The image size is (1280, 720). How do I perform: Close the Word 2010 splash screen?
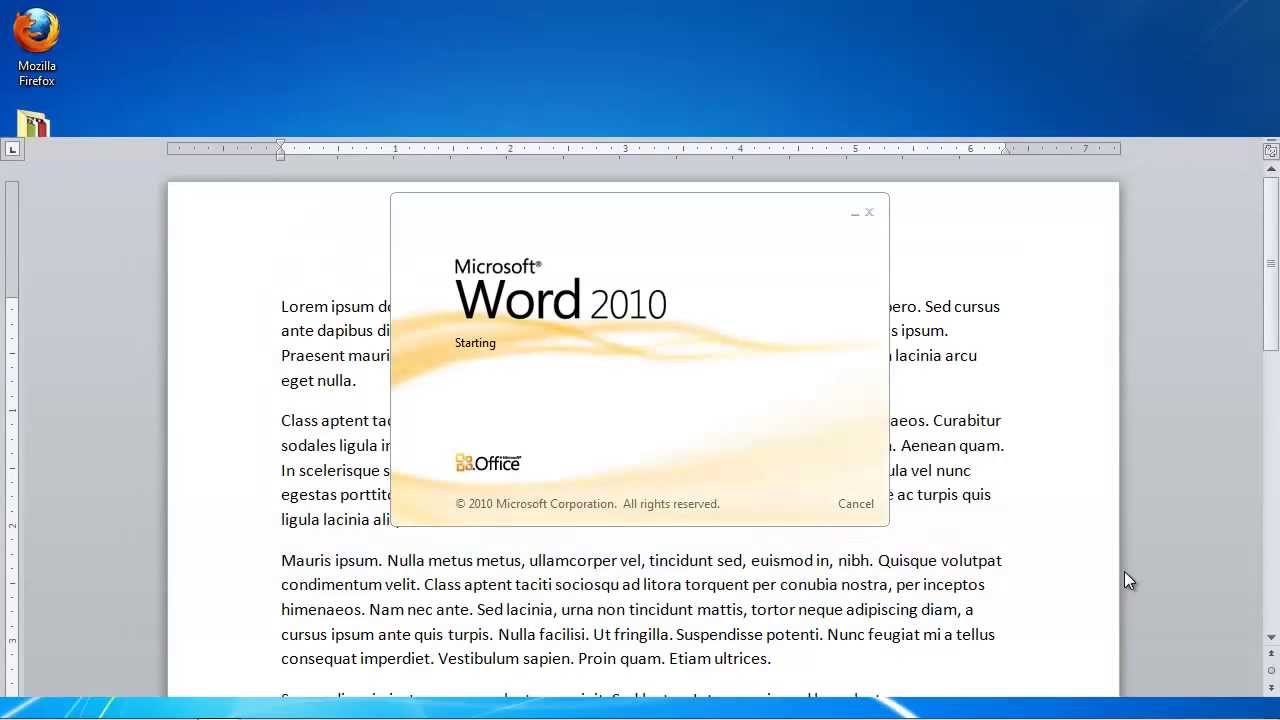[870, 212]
